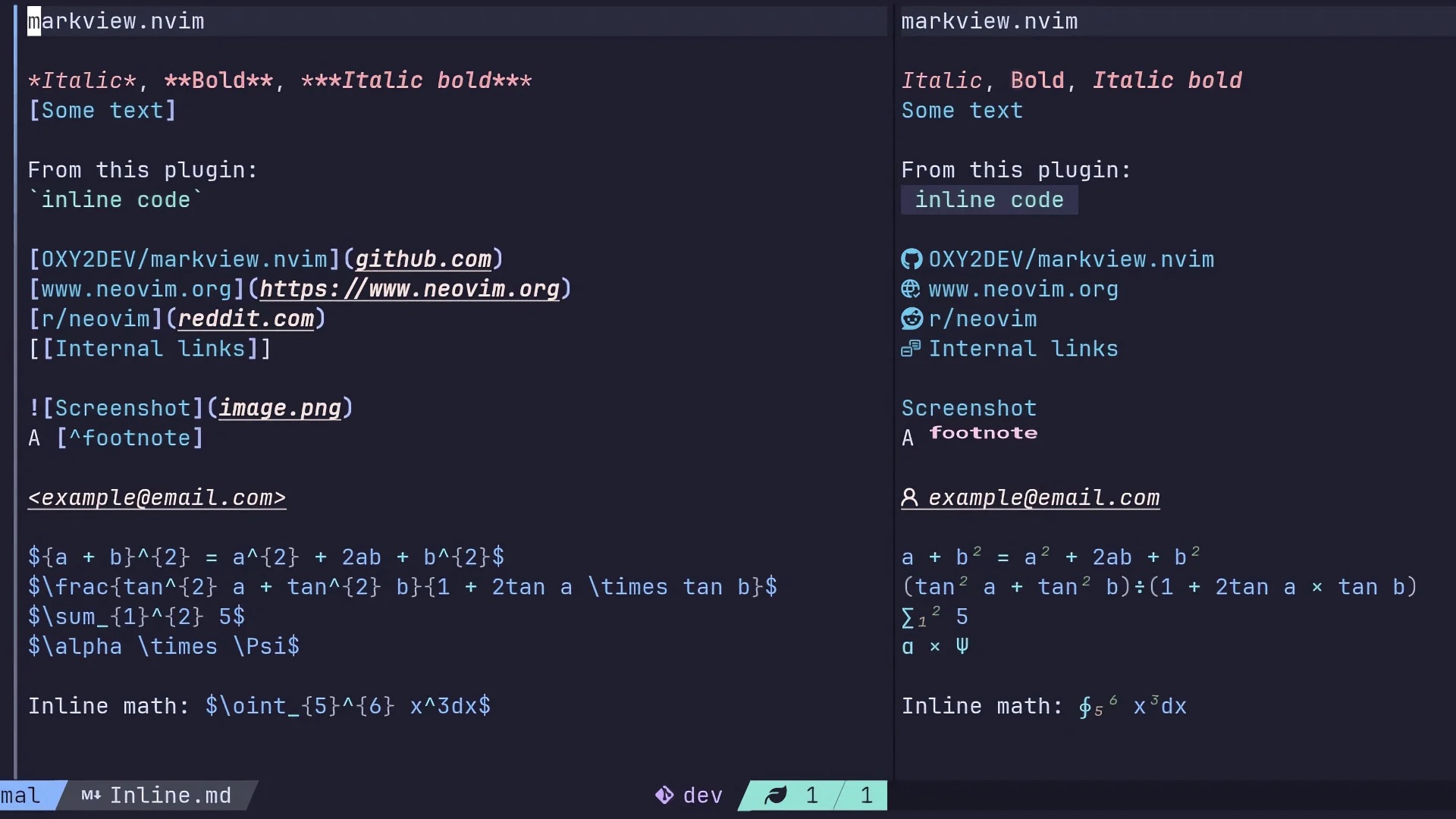The width and height of the screenshot is (1456, 819).
Task: Click the rendered Screenshot image link
Action: (968, 408)
